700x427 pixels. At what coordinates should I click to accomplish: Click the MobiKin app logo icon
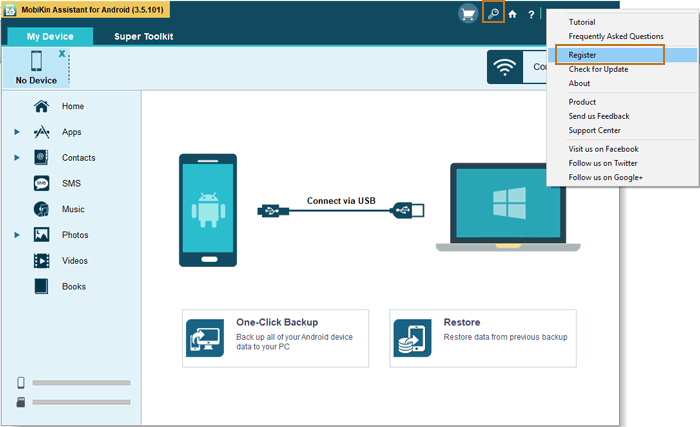pos(10,9)
